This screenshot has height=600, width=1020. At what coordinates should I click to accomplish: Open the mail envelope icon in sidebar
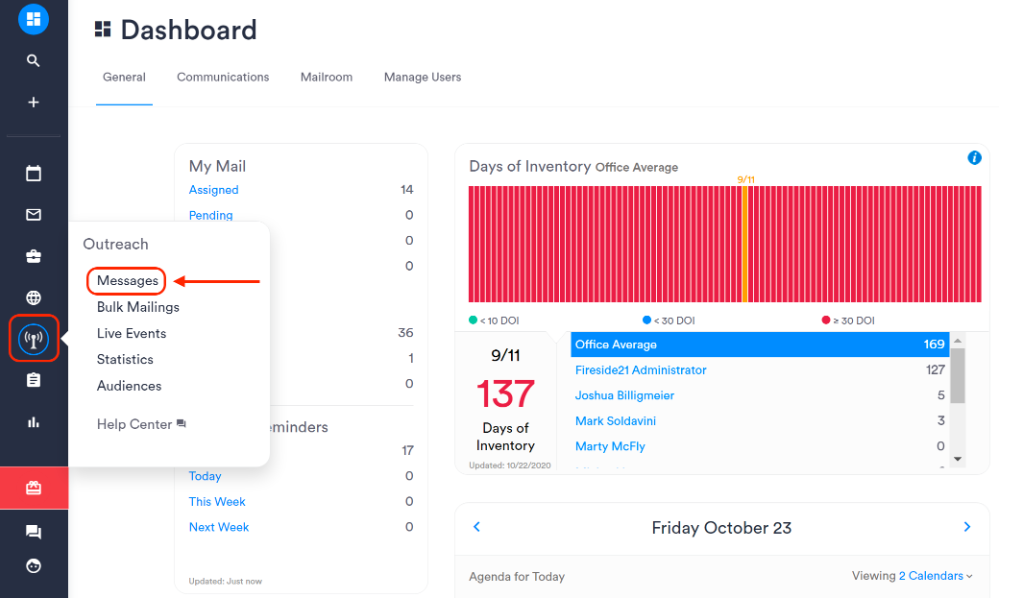pos(33,215)
